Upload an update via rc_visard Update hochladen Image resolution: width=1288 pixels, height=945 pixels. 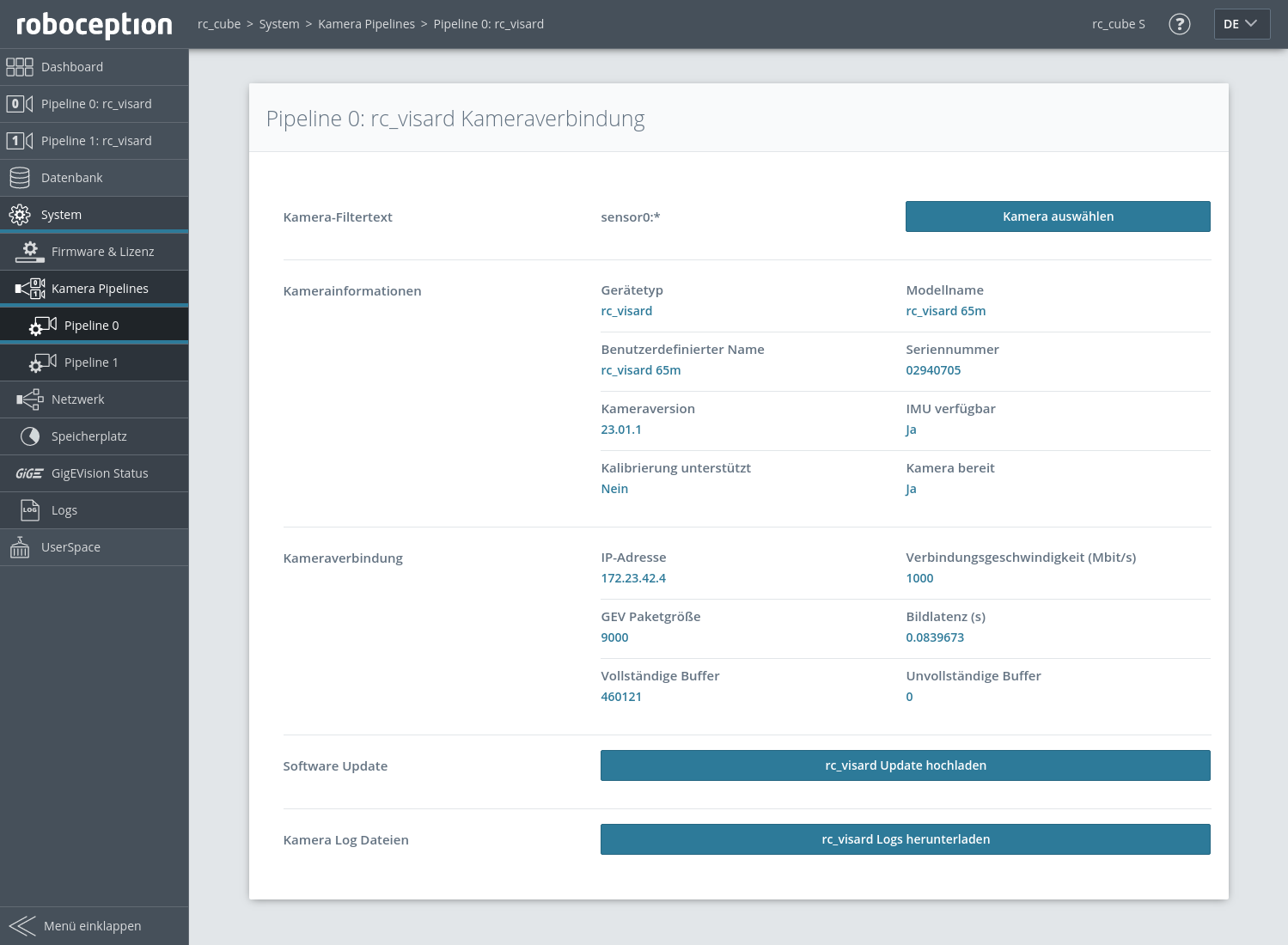pyautogui.click(x=905, y=765)
